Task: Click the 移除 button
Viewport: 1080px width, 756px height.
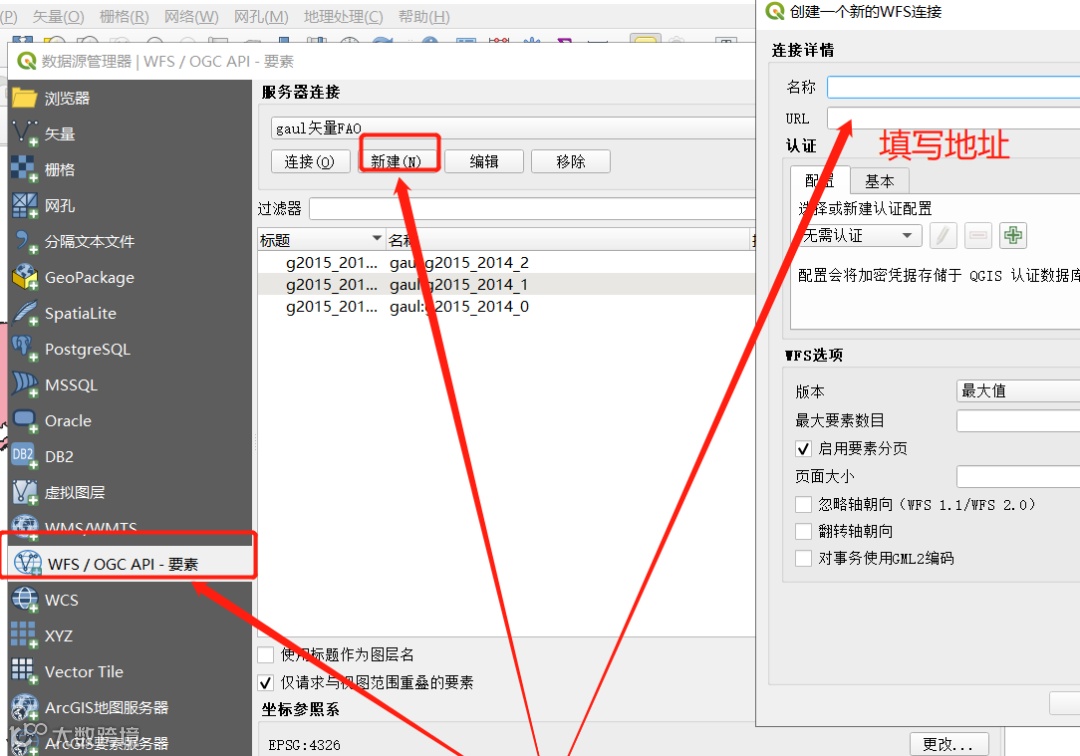Action: pyautogui.click(x=570, y=162)
